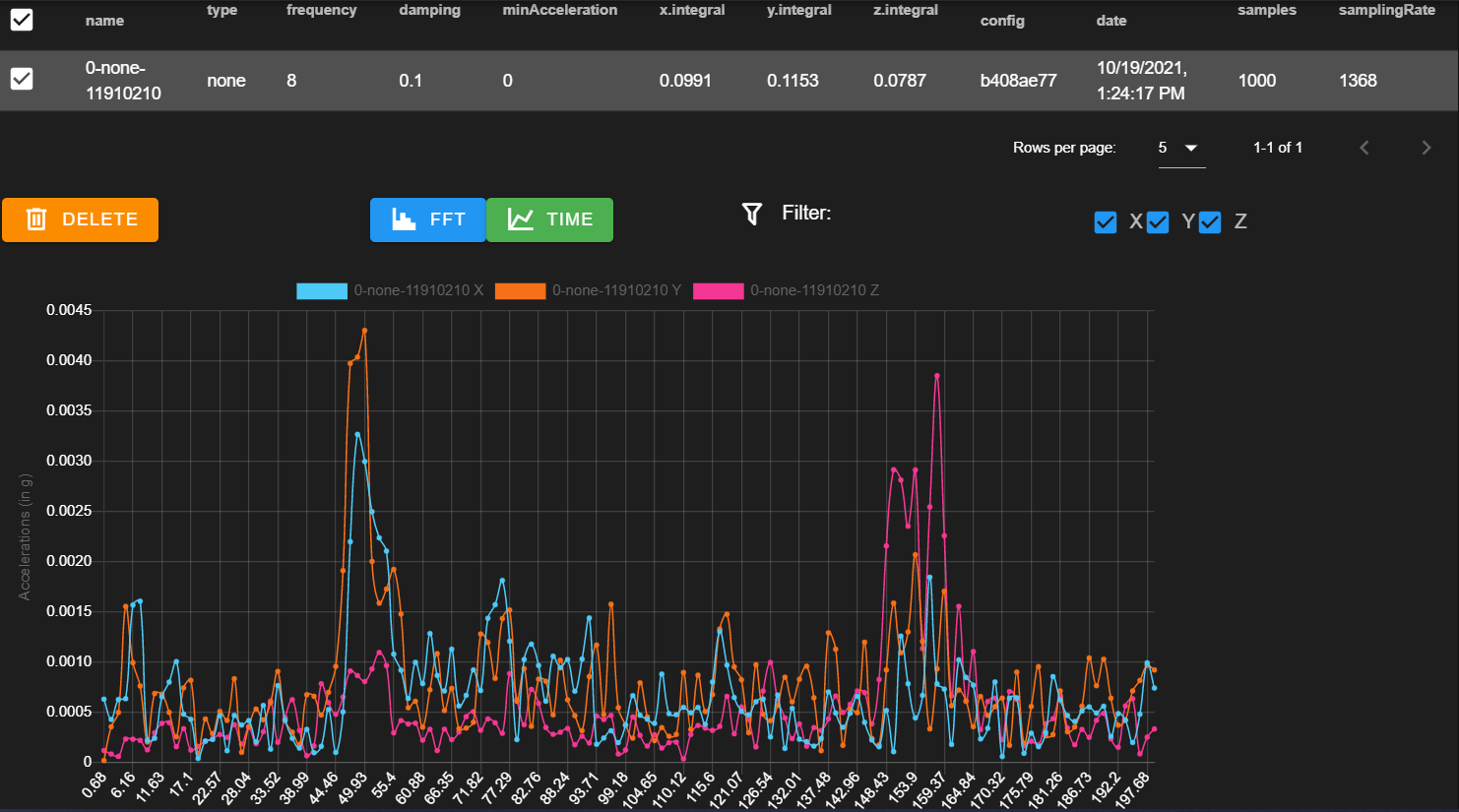1459x812 pixels.
Task: Click the samples value 1000
Action: coord(1257,81)
